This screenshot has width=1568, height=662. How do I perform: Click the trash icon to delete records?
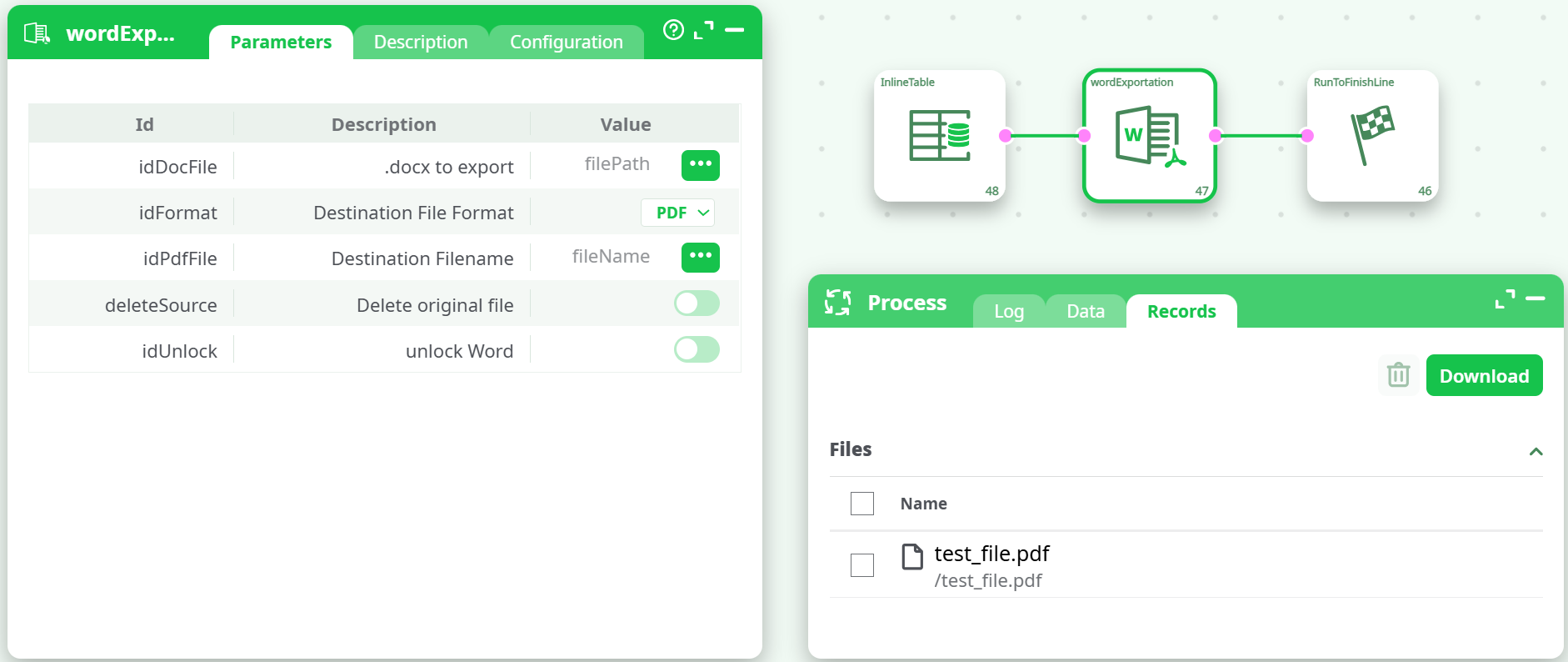1398,375
